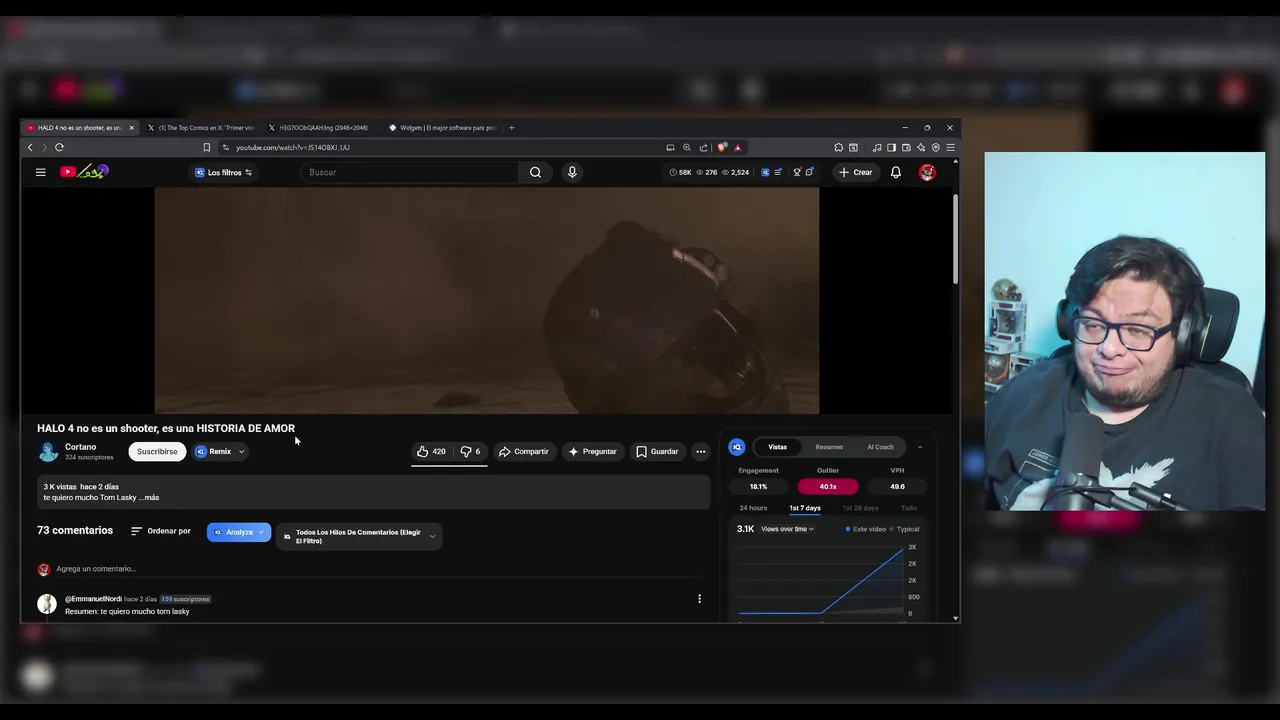Click the Guardar button
The width and height of the screenshot is (1280, 720).
coord(658,451)
